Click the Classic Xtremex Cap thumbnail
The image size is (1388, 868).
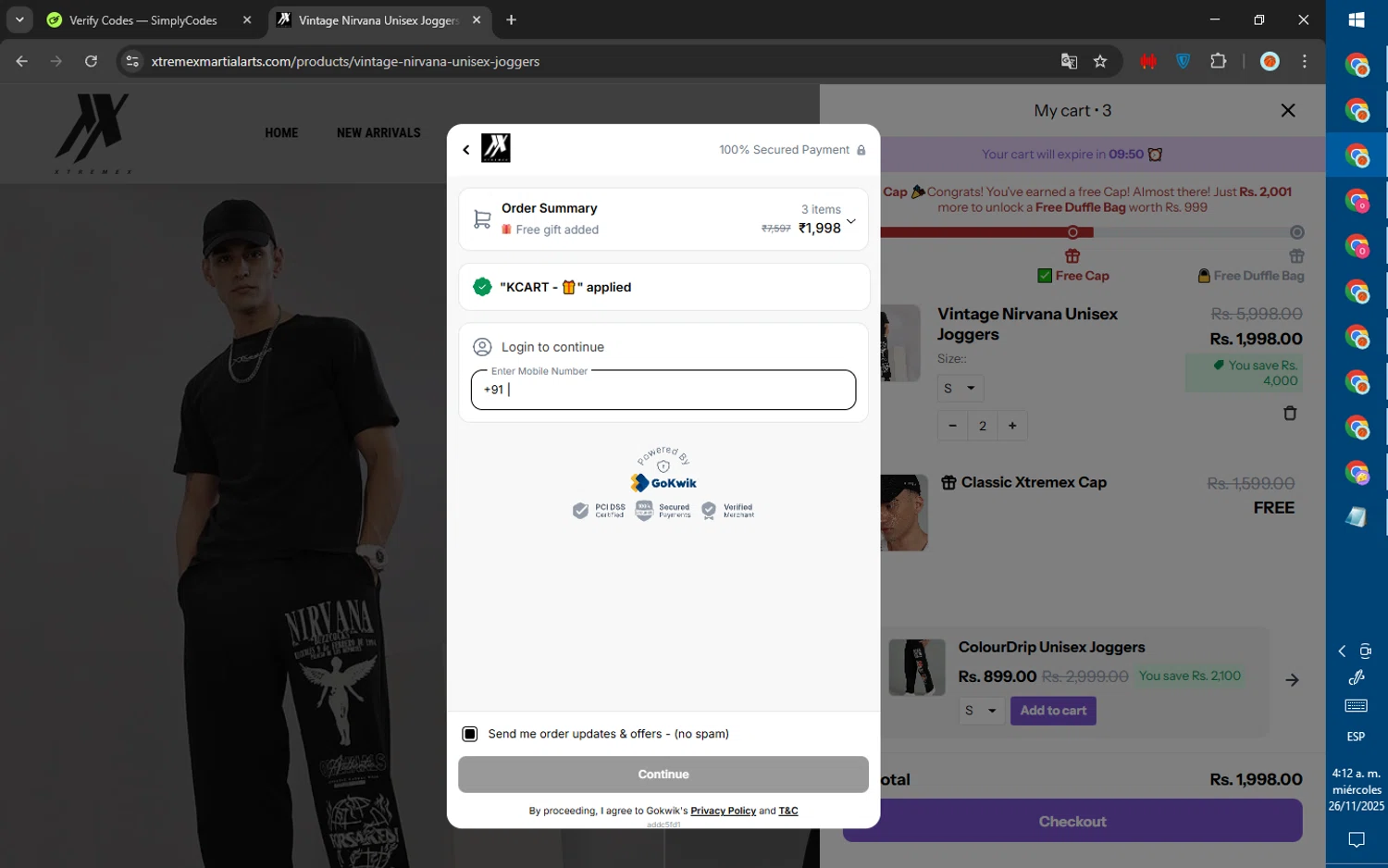pos(904,513)
